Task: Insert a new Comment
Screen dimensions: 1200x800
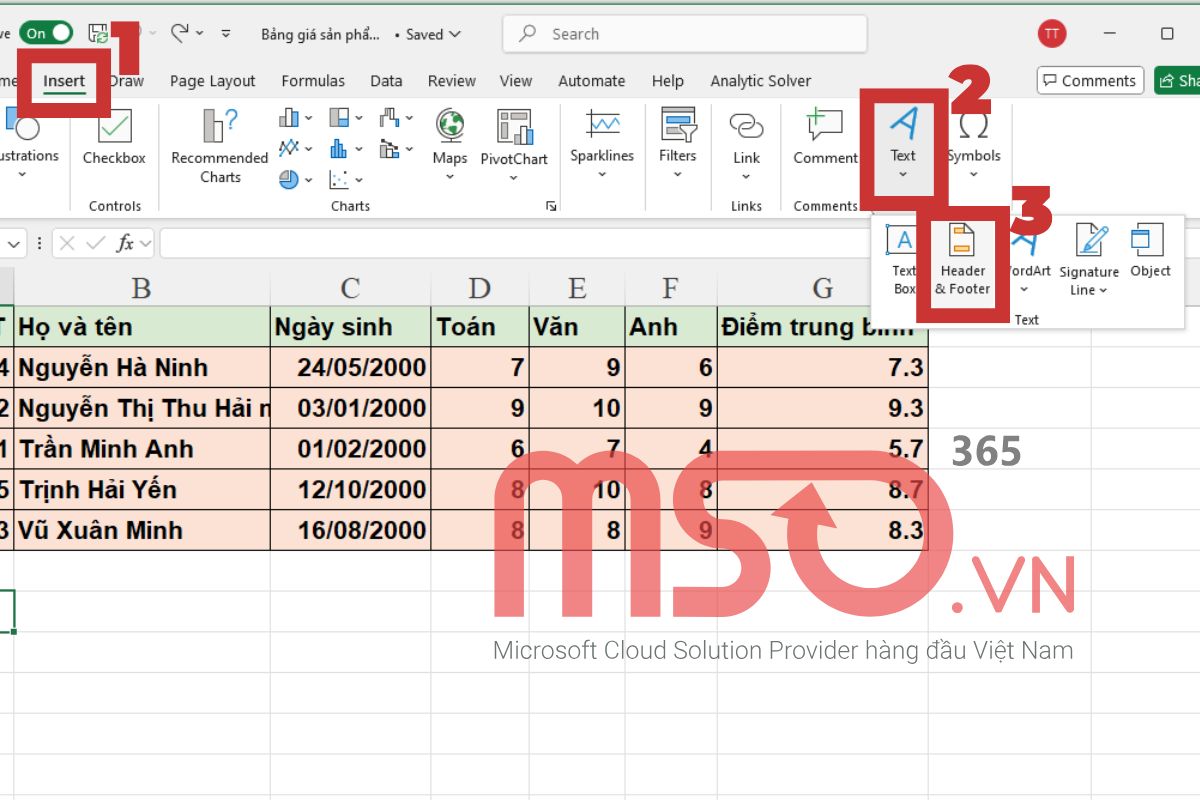Action: [x=825, y=137]
